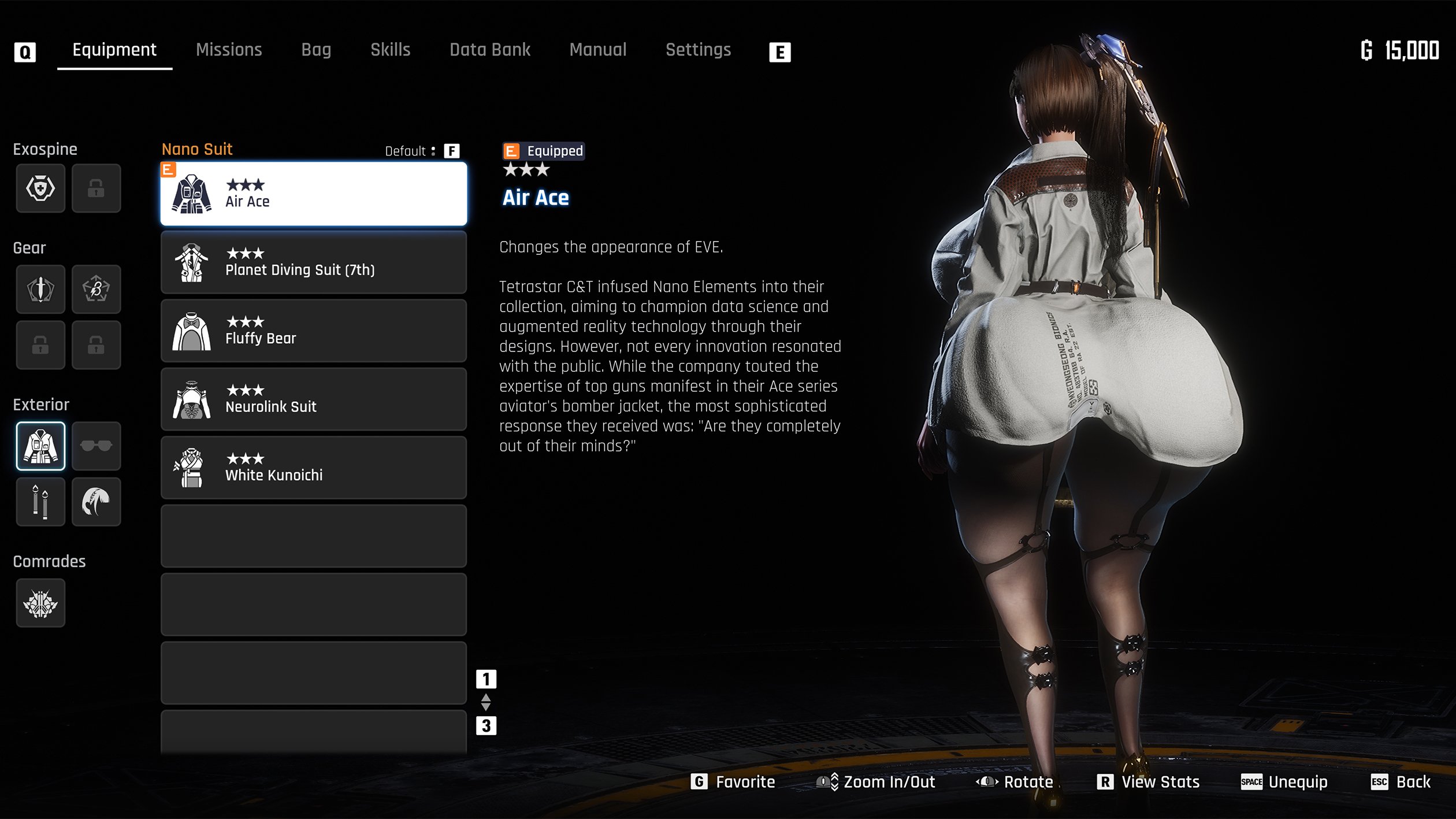Screen dimensions: 1456x819
Task: Select Planet Diving Suit (7th) outfit
Action: [313, 263]
